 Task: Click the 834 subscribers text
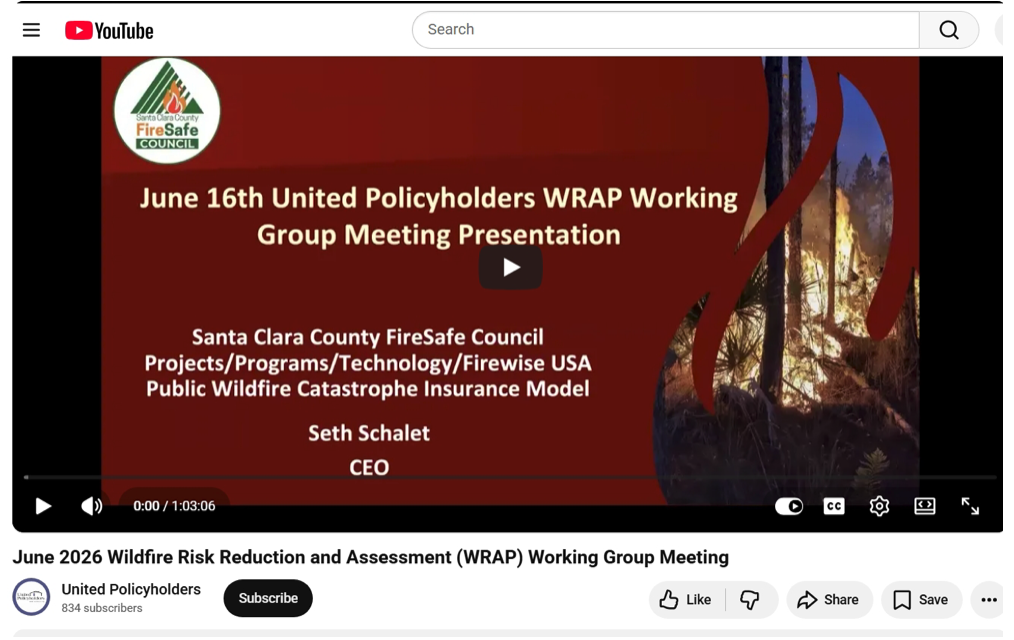pos(102,608)
